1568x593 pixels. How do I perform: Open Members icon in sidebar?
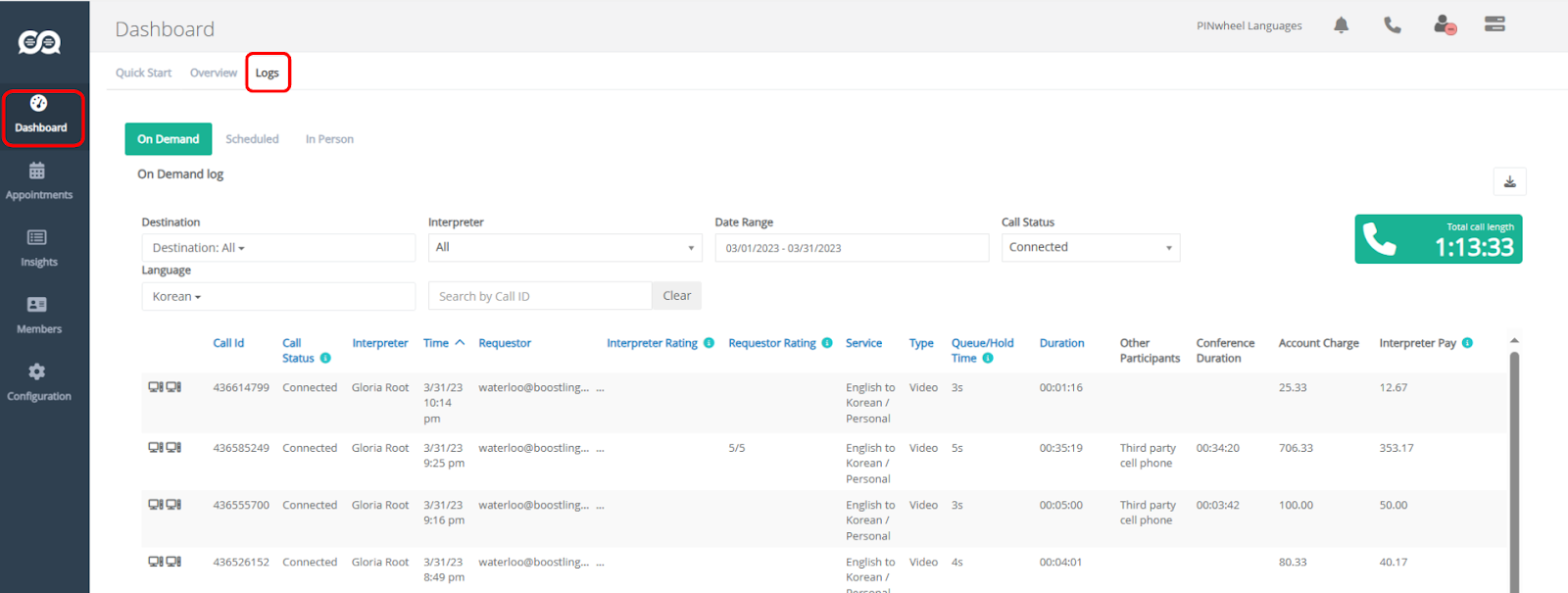(x=37, y=305)
